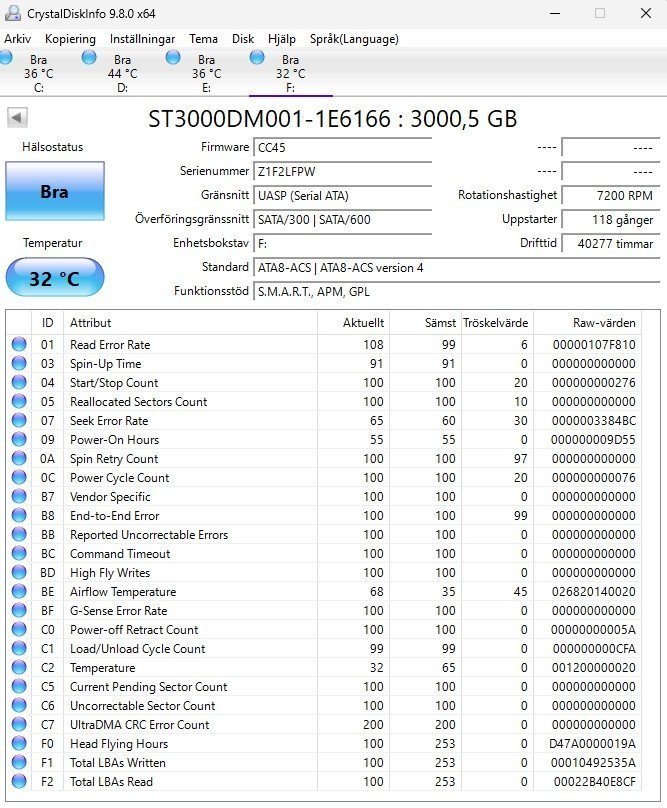
Task: Click the 32 °C temperature button
Action: [x=54, y=278]
